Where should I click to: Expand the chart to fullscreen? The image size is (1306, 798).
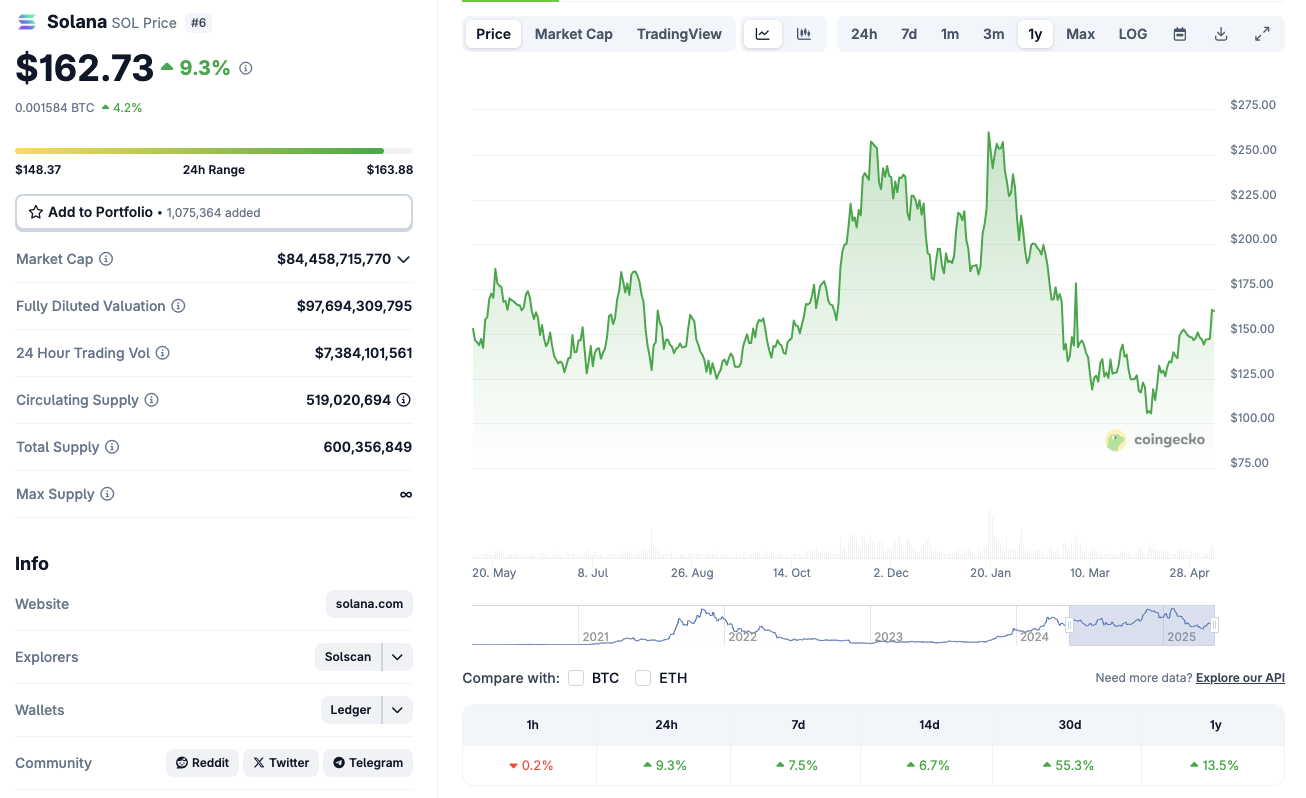click(x=1261, y=33)
